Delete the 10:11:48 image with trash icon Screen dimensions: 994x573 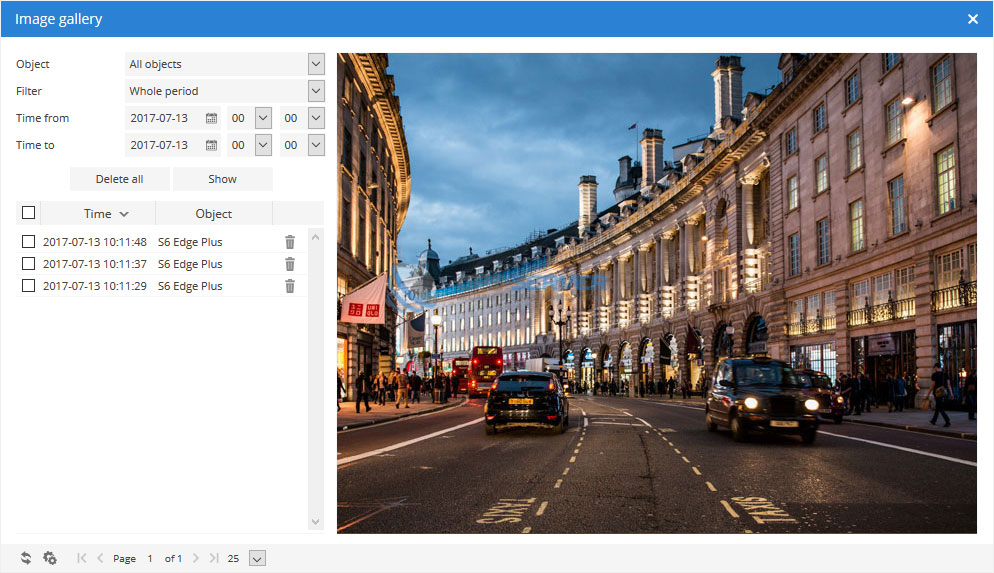pos(290,242)
